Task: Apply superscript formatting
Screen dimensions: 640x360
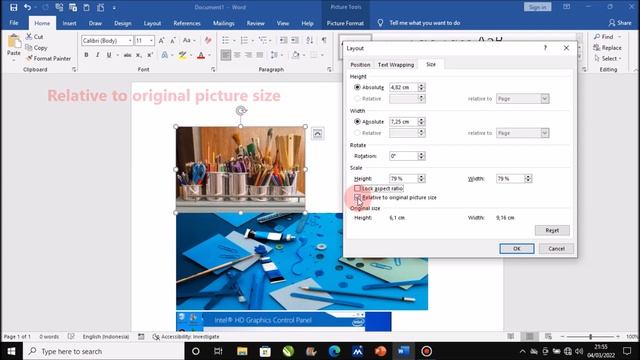Action: 150,55
